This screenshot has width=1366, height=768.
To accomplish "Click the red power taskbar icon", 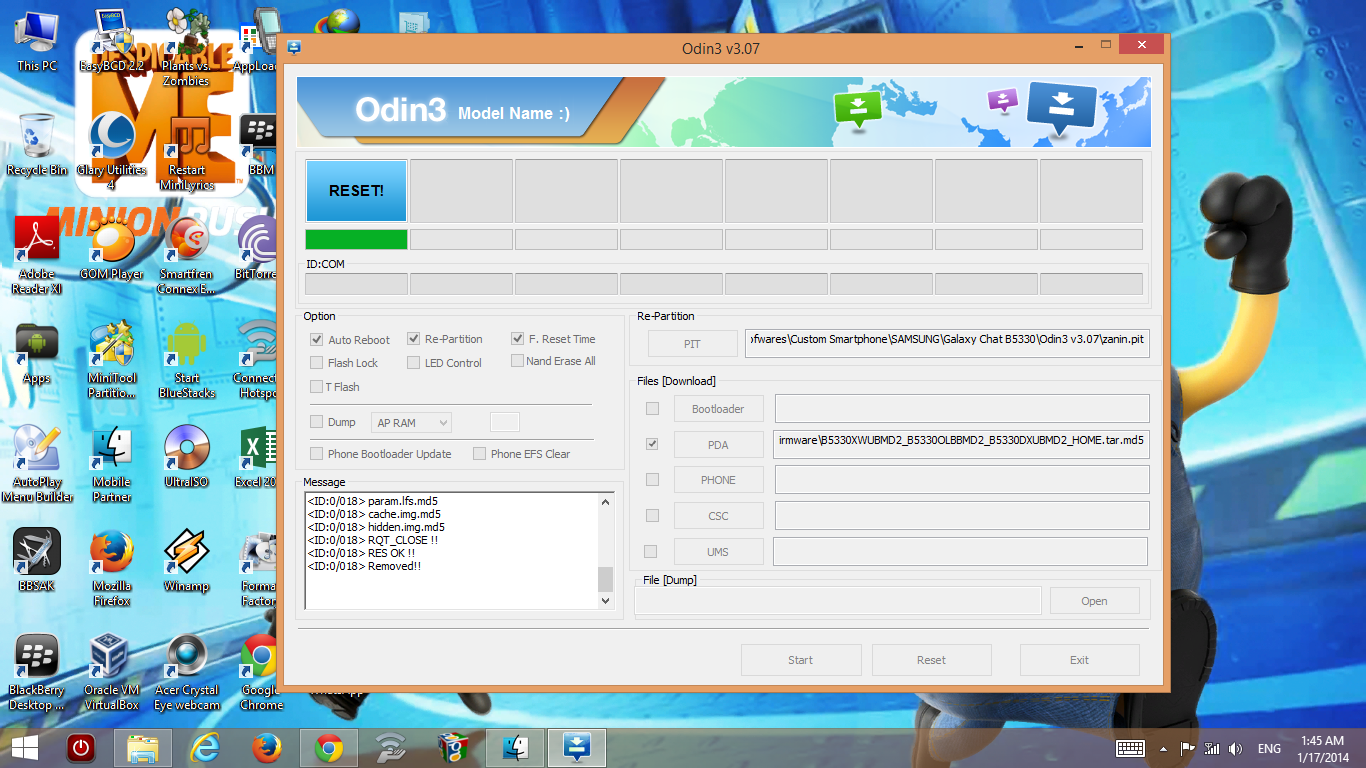I will pos(81,747).
